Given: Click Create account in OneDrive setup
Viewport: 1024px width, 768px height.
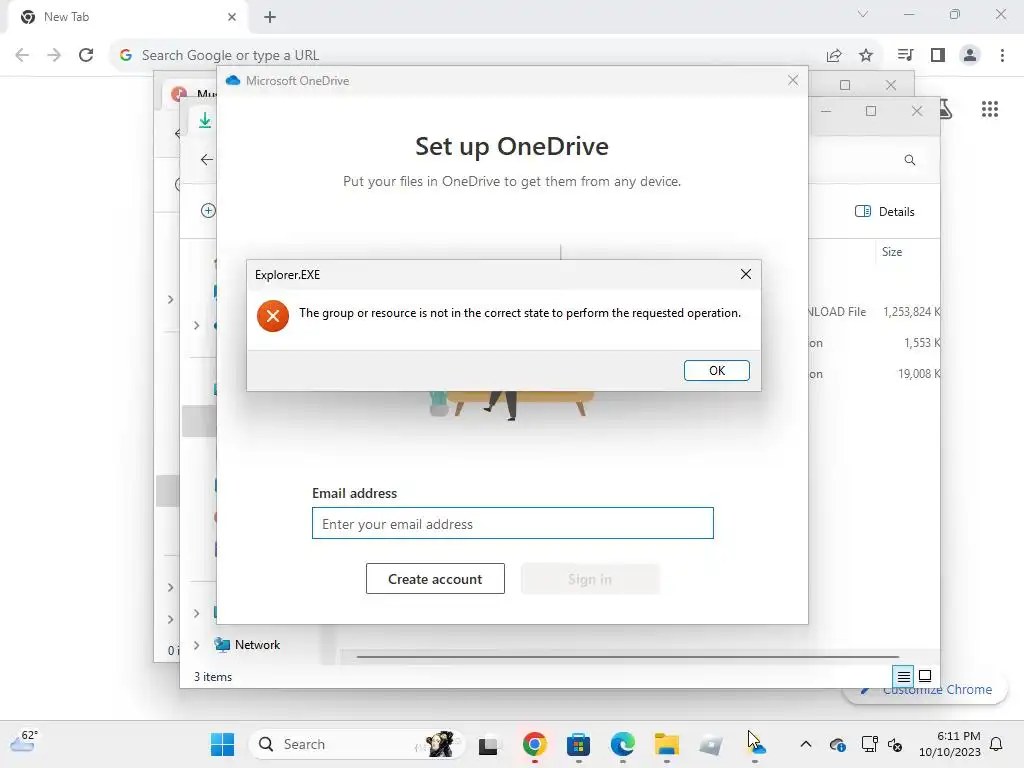Looking at the screenshot, I should [435, 579].
